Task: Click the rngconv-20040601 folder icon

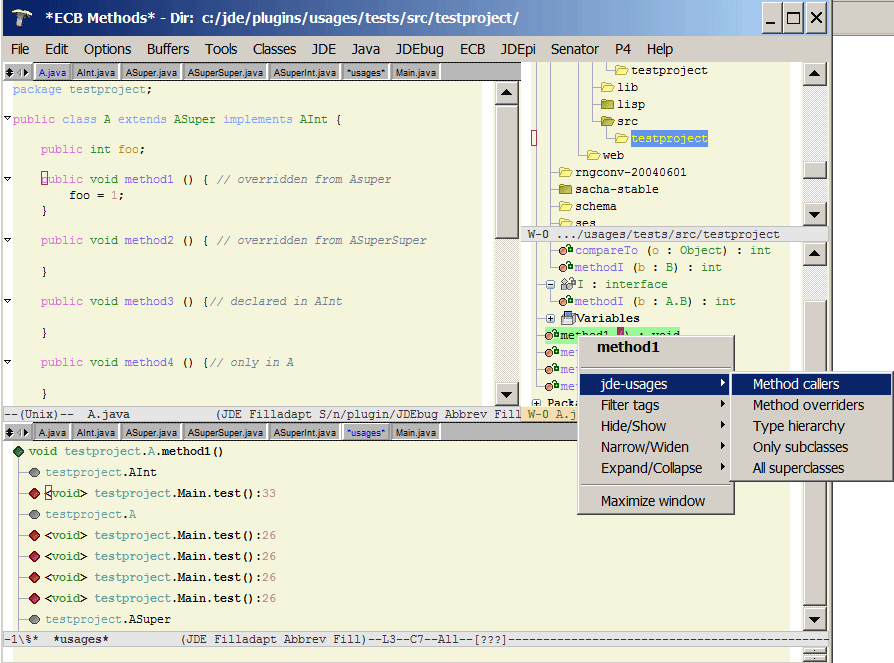Action: coord(565,172)
